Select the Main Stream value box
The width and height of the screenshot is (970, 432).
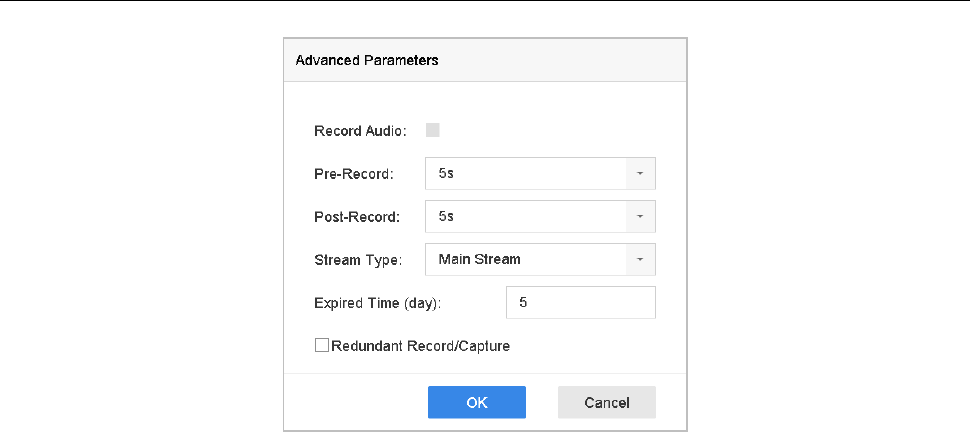[x=525, y=260]
